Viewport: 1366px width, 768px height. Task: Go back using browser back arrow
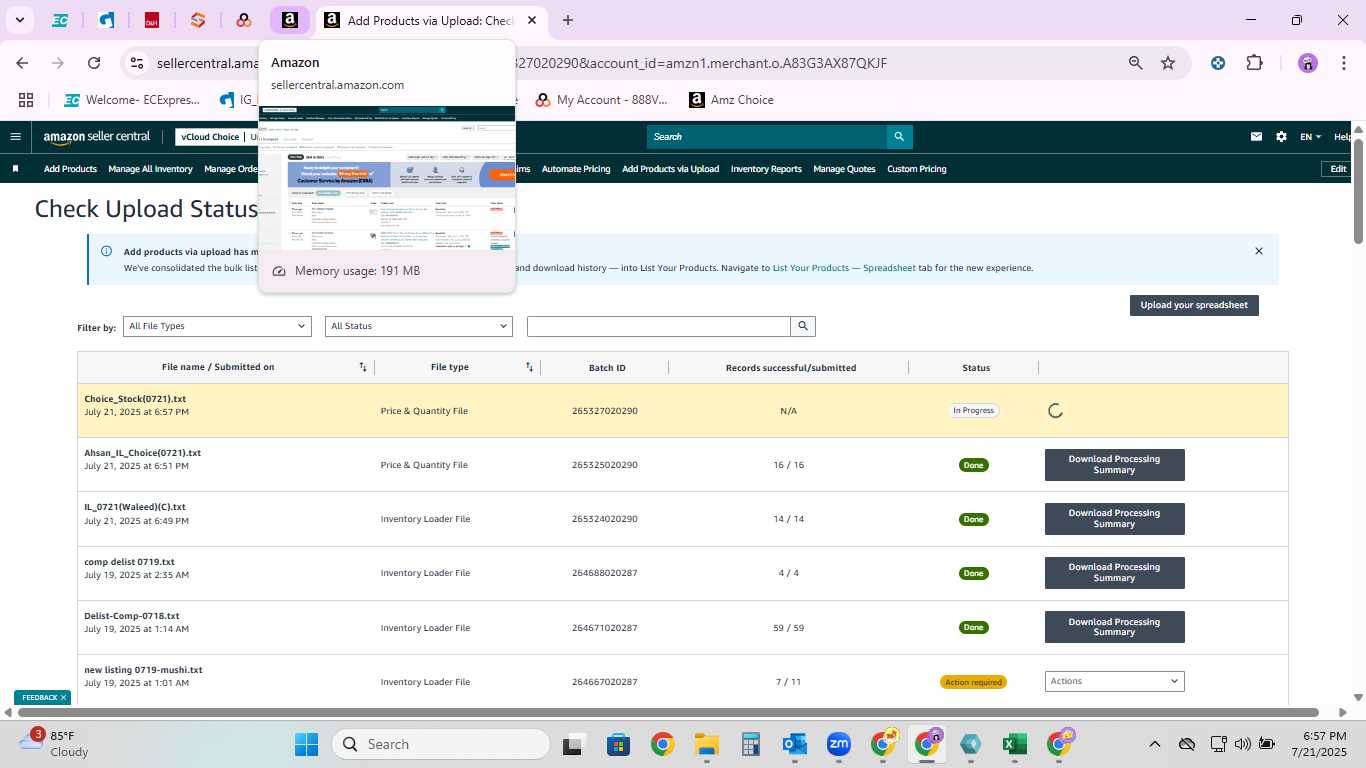click(22, 63)
